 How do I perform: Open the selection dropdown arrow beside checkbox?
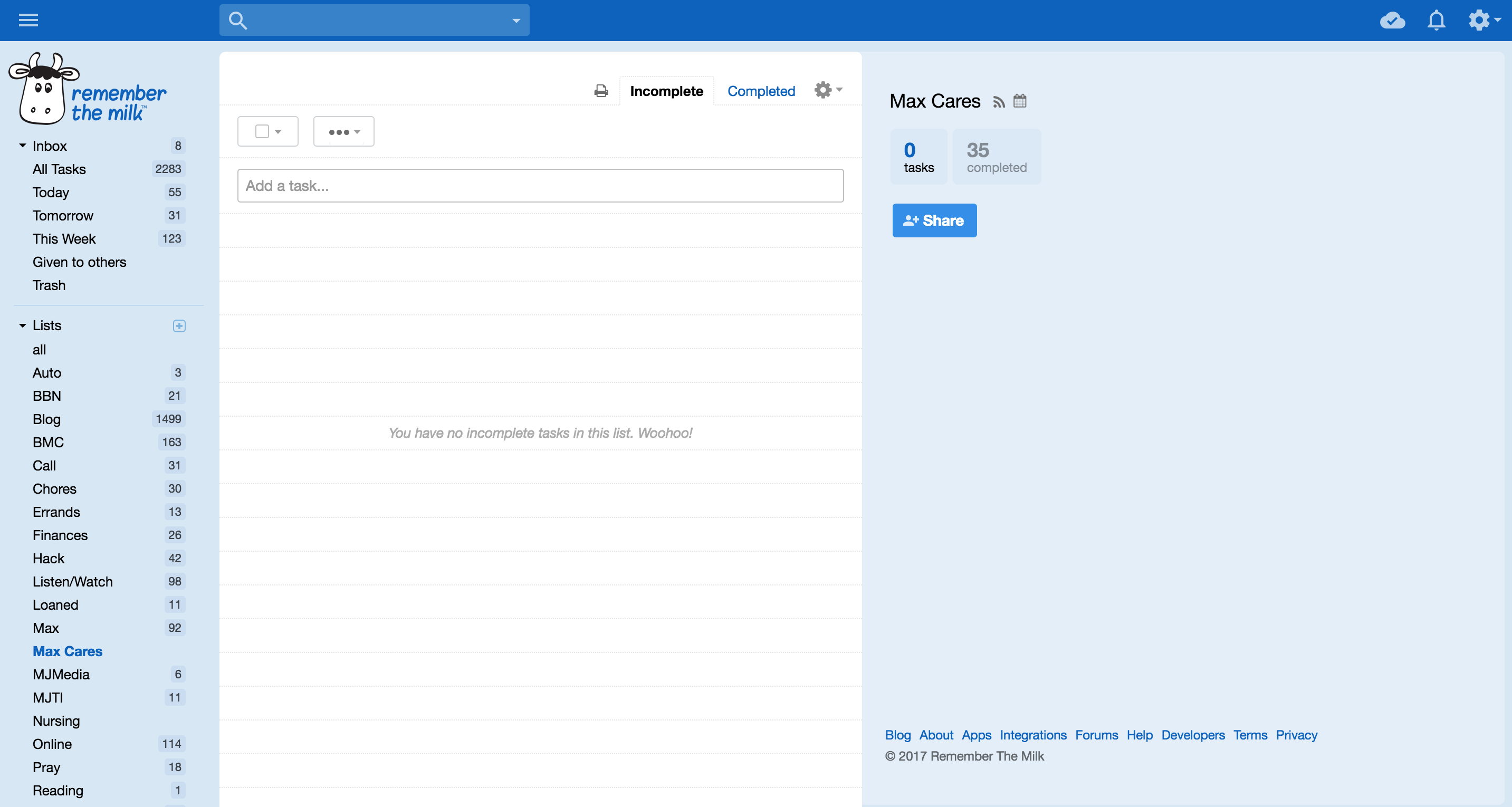[278, 131]
